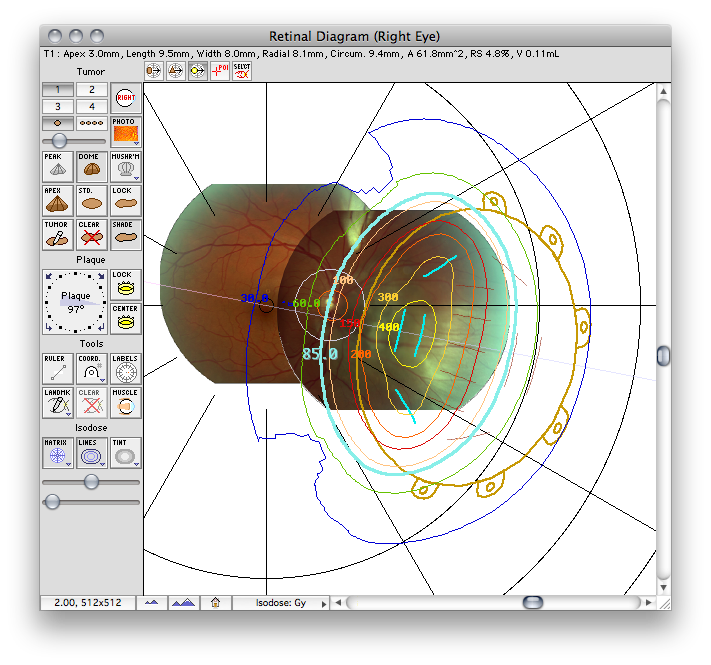Adjust the tumor photo opacity slider
The height and width of the screenshot is (665, 711).
point(59,141)
